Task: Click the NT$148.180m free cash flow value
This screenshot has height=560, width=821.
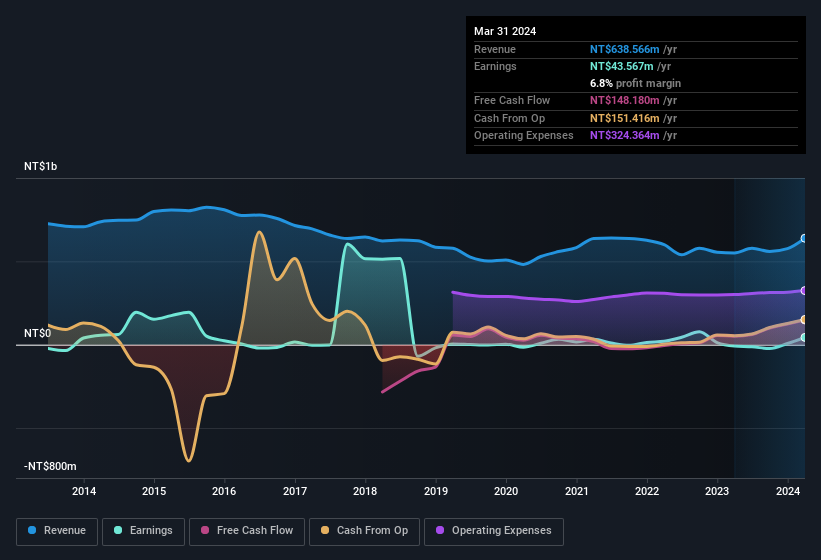Action: (x=624, y=100)
